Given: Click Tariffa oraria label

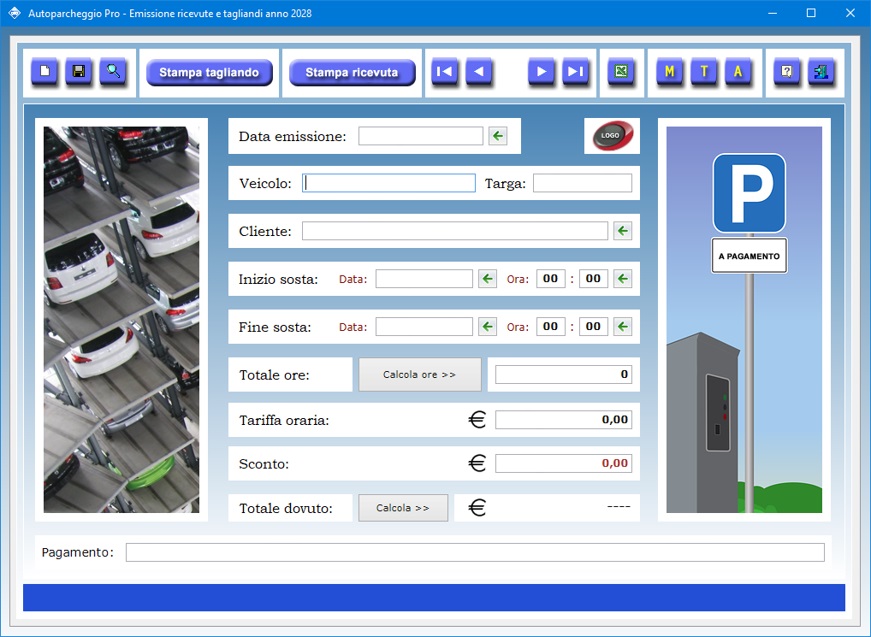Looking at the screenshot, I should pyautogui.click(x=284, y=420).
